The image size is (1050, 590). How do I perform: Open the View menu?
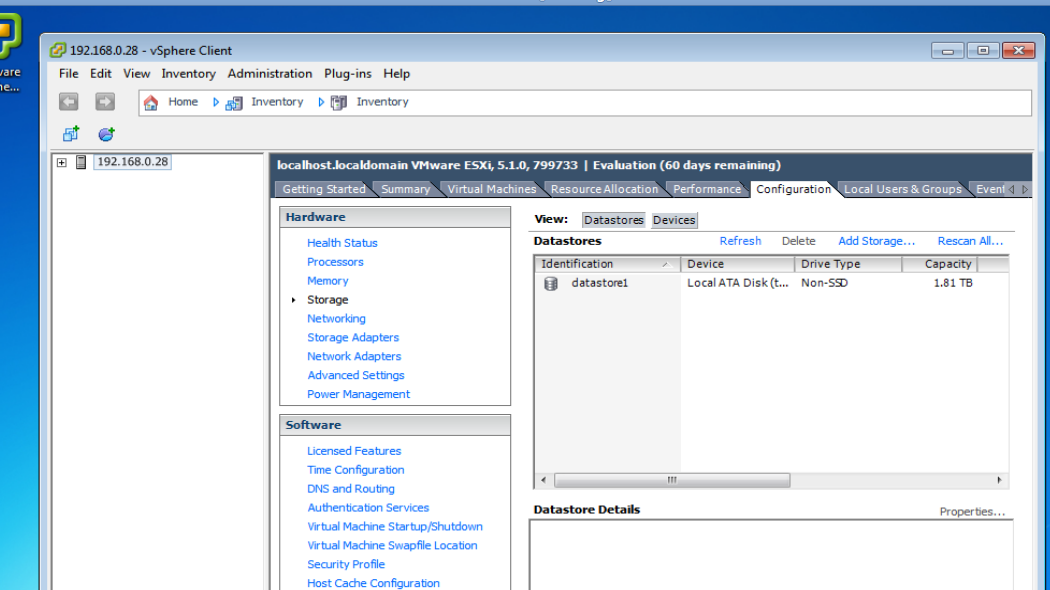click(136, 74)
